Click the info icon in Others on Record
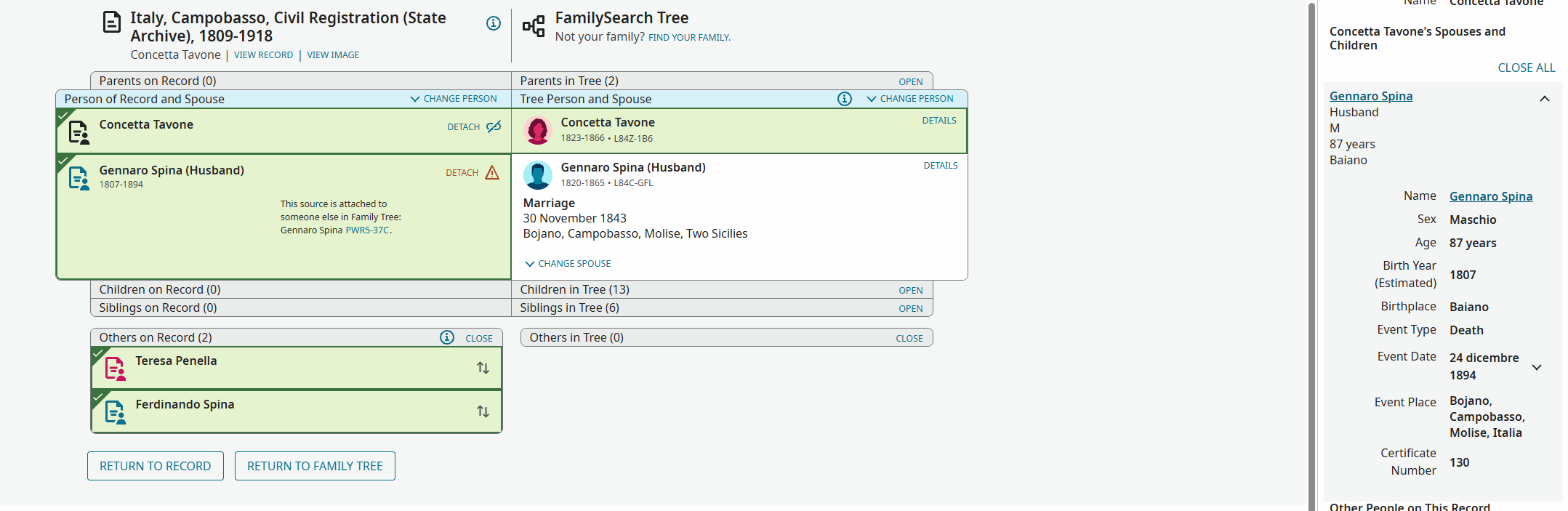Screen dimensions: 1568x511 447,337
